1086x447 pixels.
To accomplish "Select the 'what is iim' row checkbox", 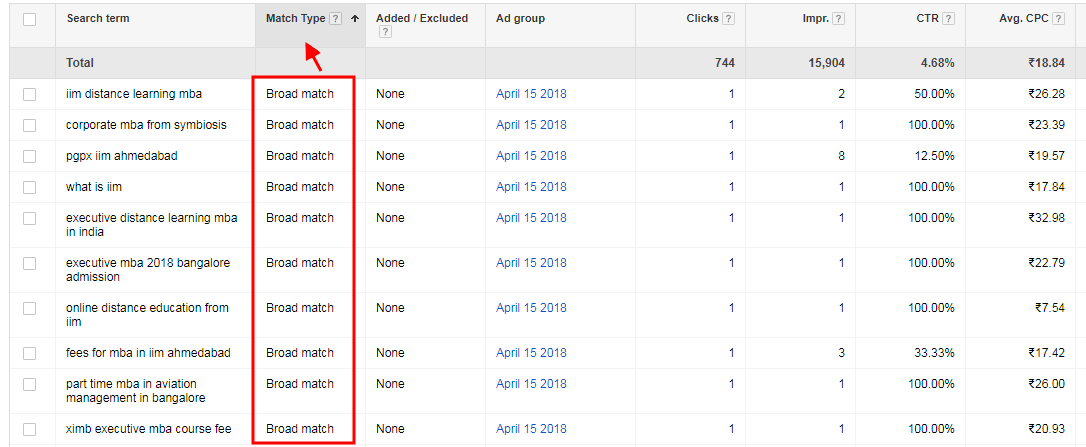I will (29, 187).
